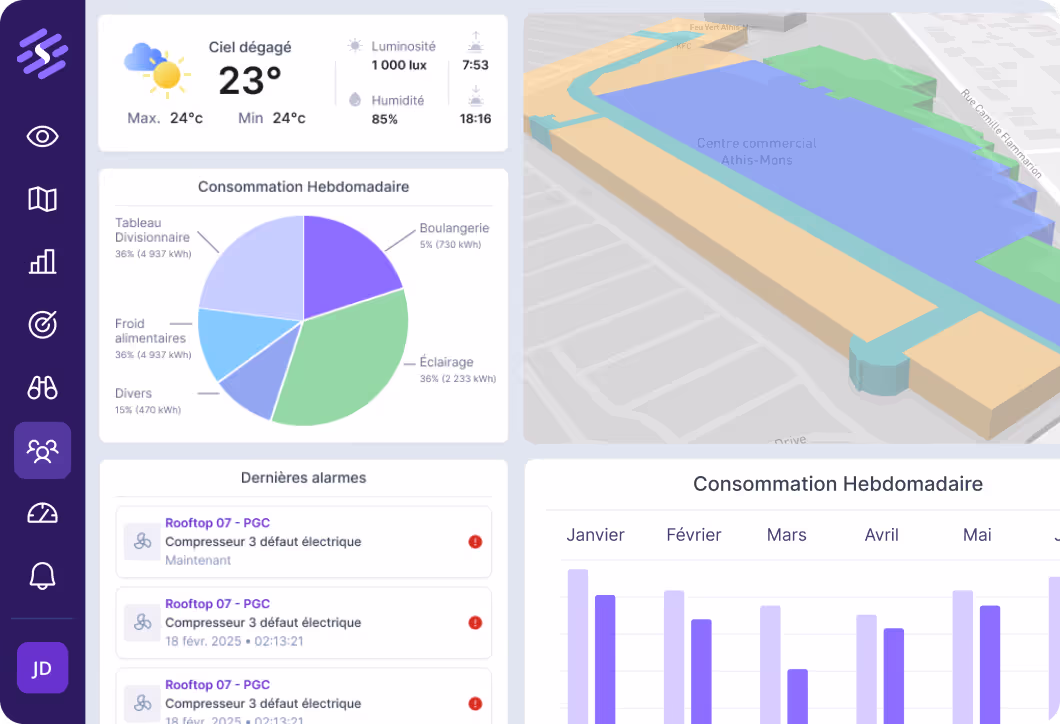Select the Février month label
This screenshot has width=1060, height=724.
pyautogui.click(x=694, y=535)
